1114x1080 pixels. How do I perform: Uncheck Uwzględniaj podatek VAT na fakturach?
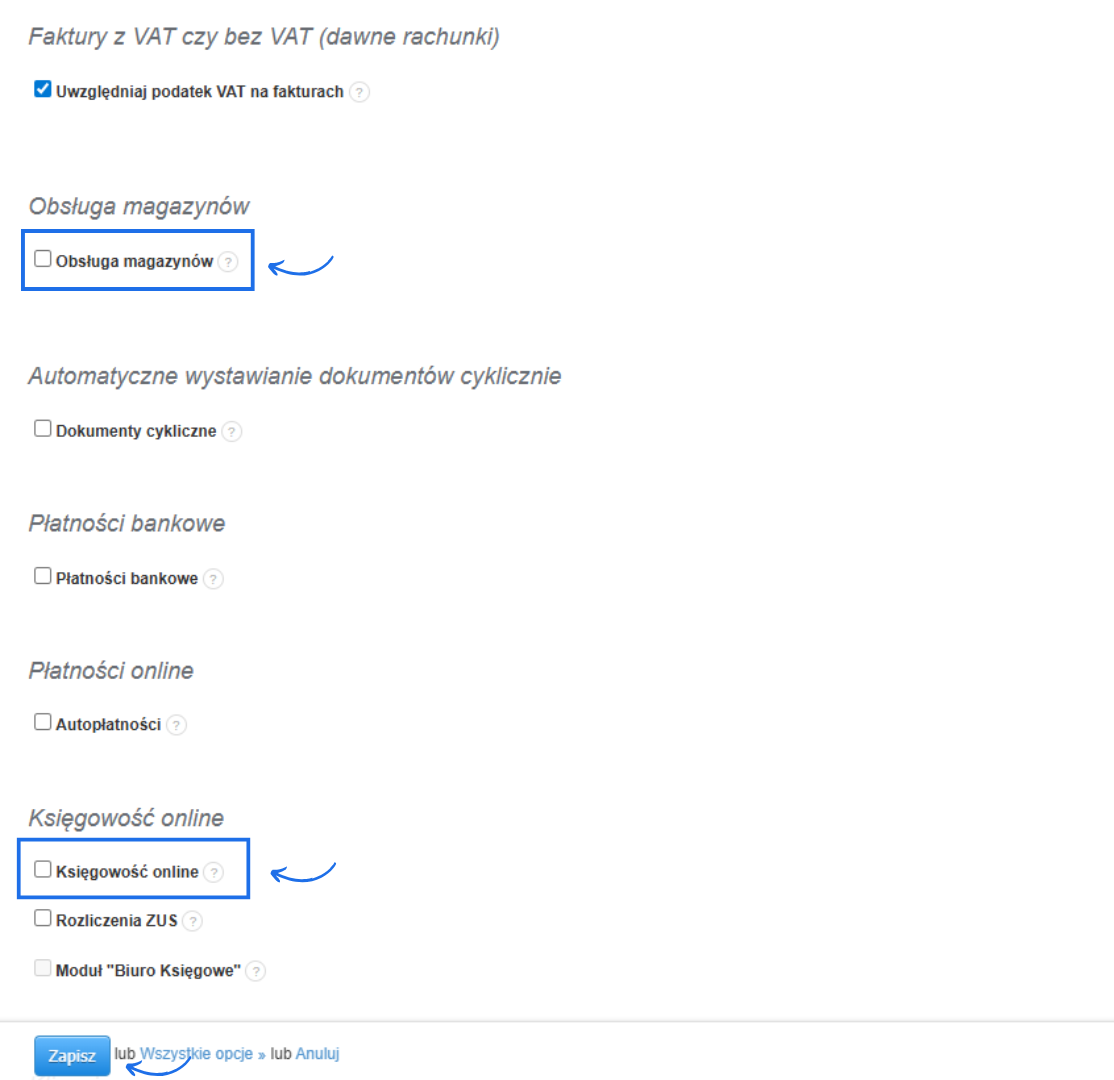(42, 88)
